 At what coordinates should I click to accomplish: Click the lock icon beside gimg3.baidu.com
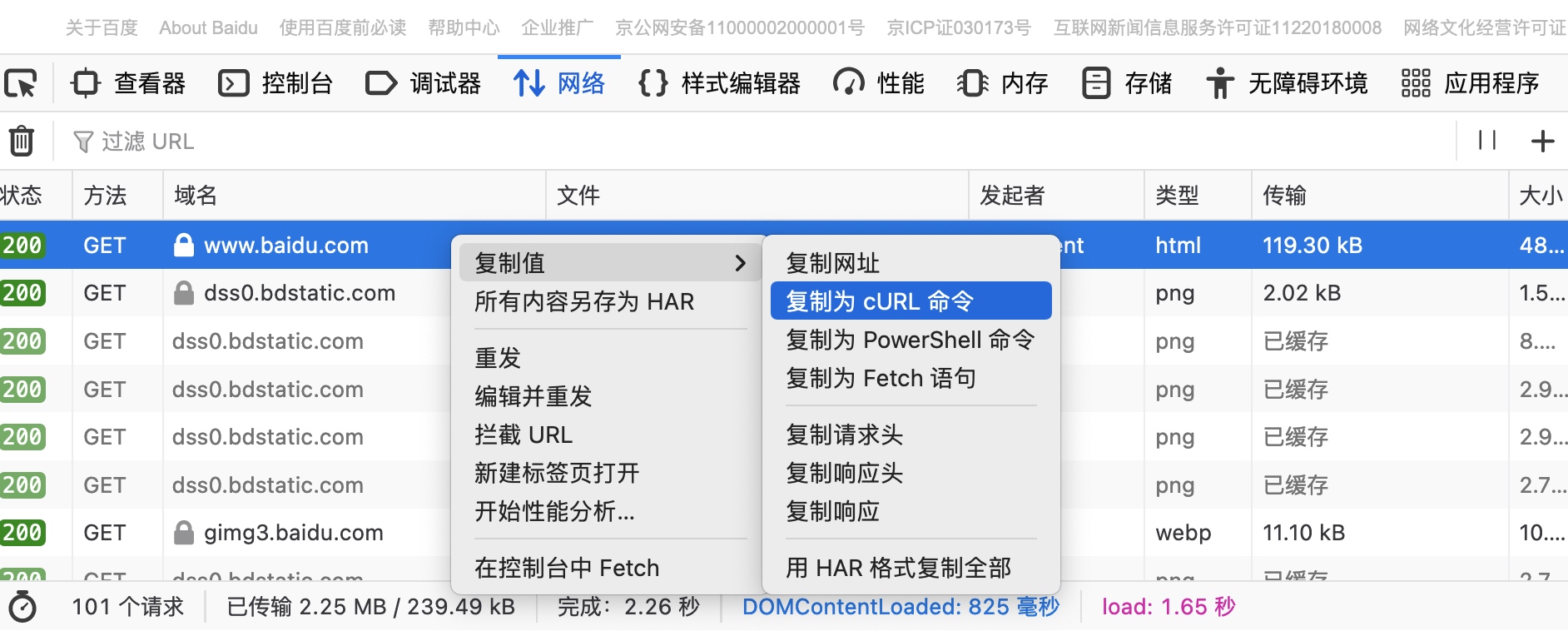183,533
